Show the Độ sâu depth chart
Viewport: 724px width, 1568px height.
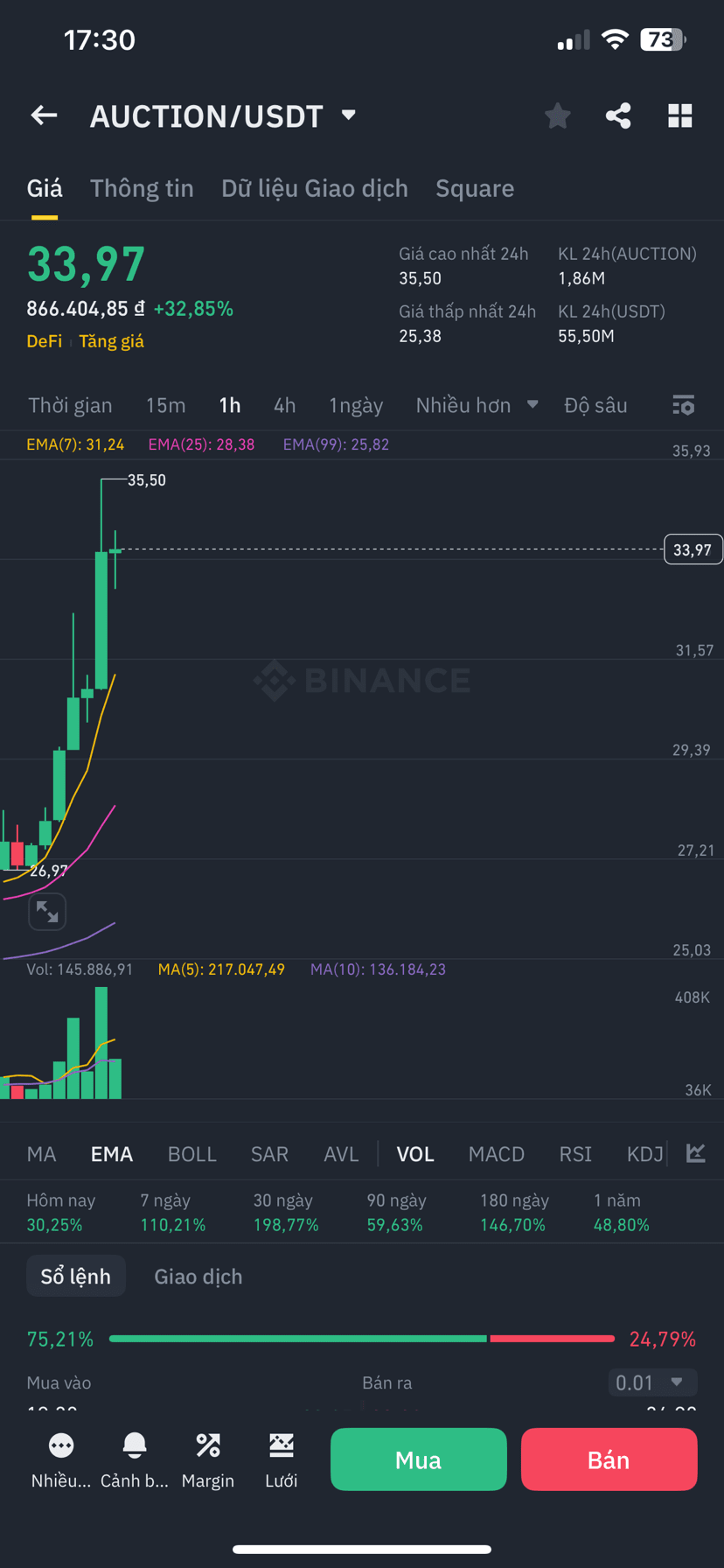click(595, 405)
